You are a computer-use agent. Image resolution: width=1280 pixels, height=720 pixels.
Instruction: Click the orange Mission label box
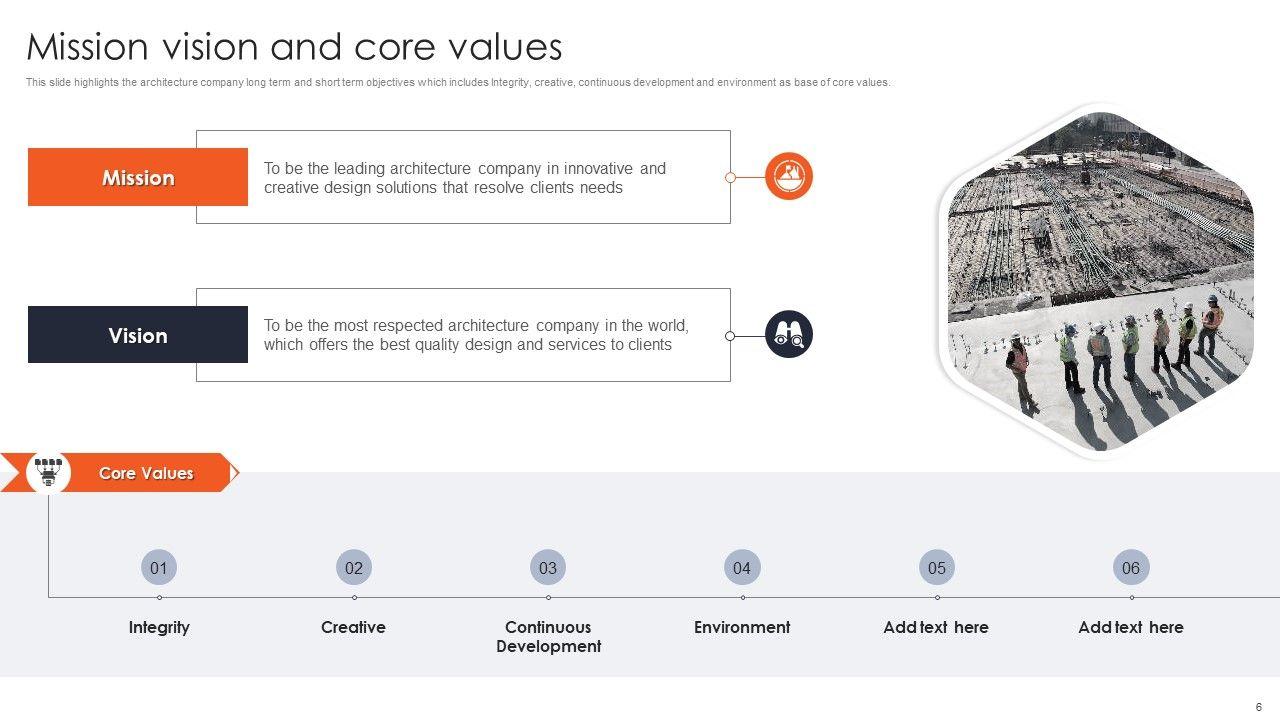click(138, 178)
